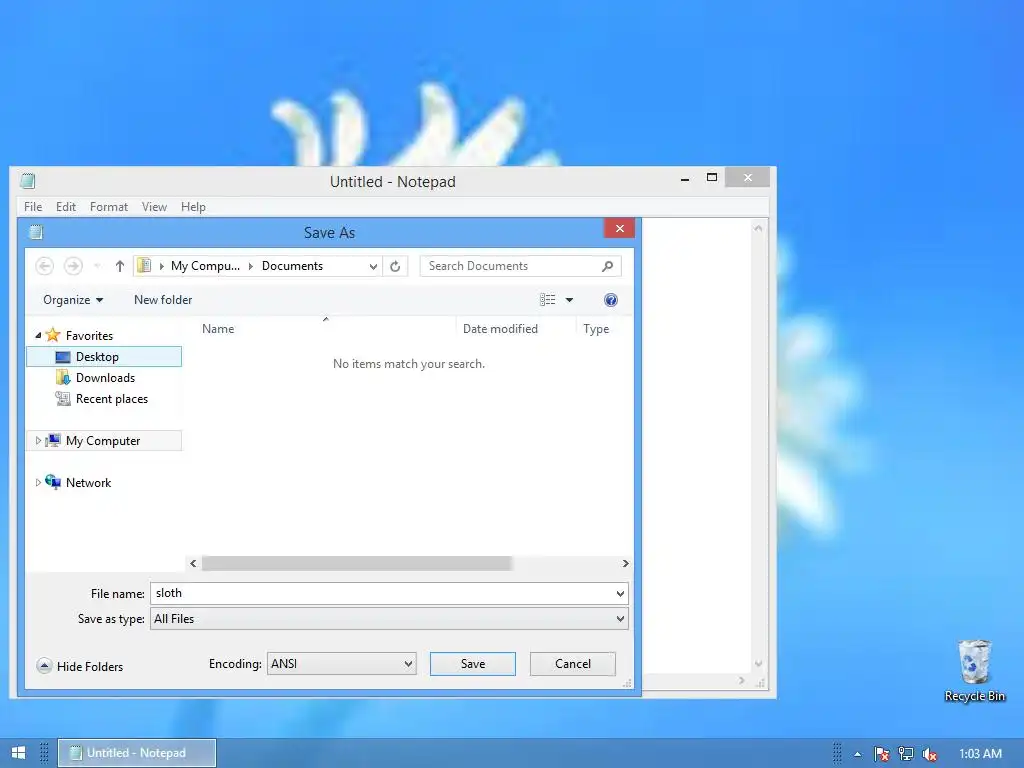This screenshot has height=768, width=1024.
Task: Click the Notepad window title bar icon
Action: coord(27,181)
